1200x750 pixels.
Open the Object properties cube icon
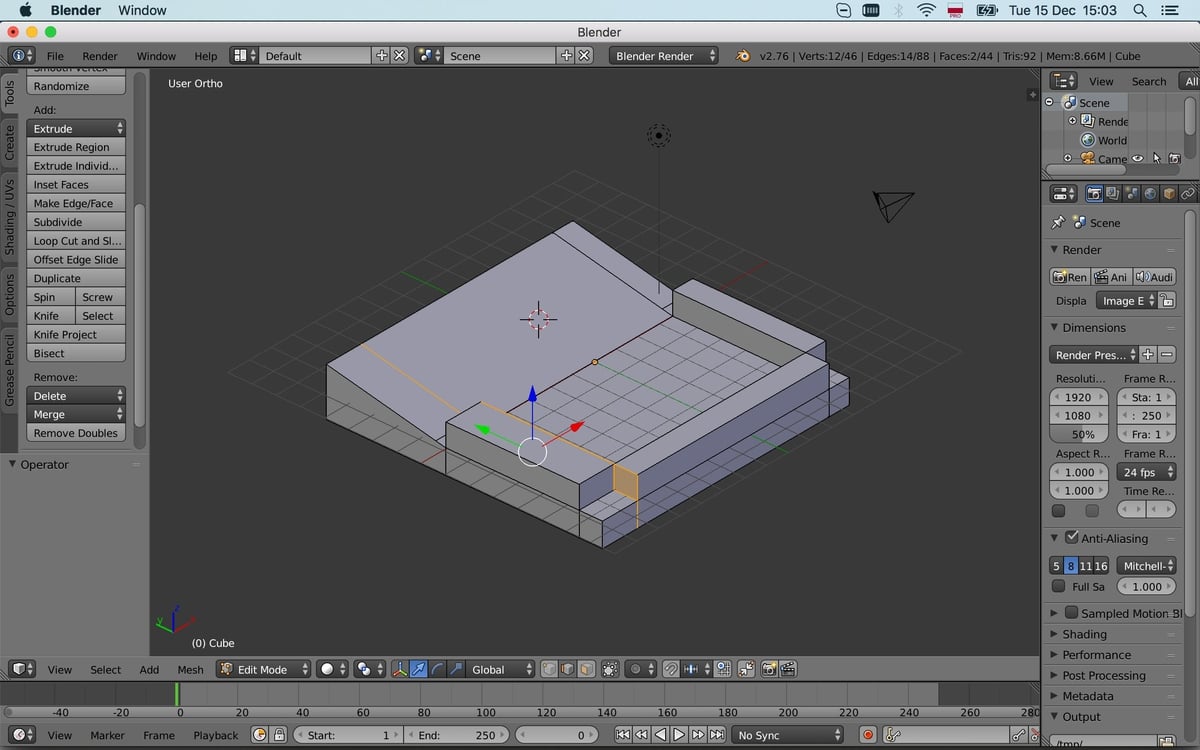(1168, 193)
